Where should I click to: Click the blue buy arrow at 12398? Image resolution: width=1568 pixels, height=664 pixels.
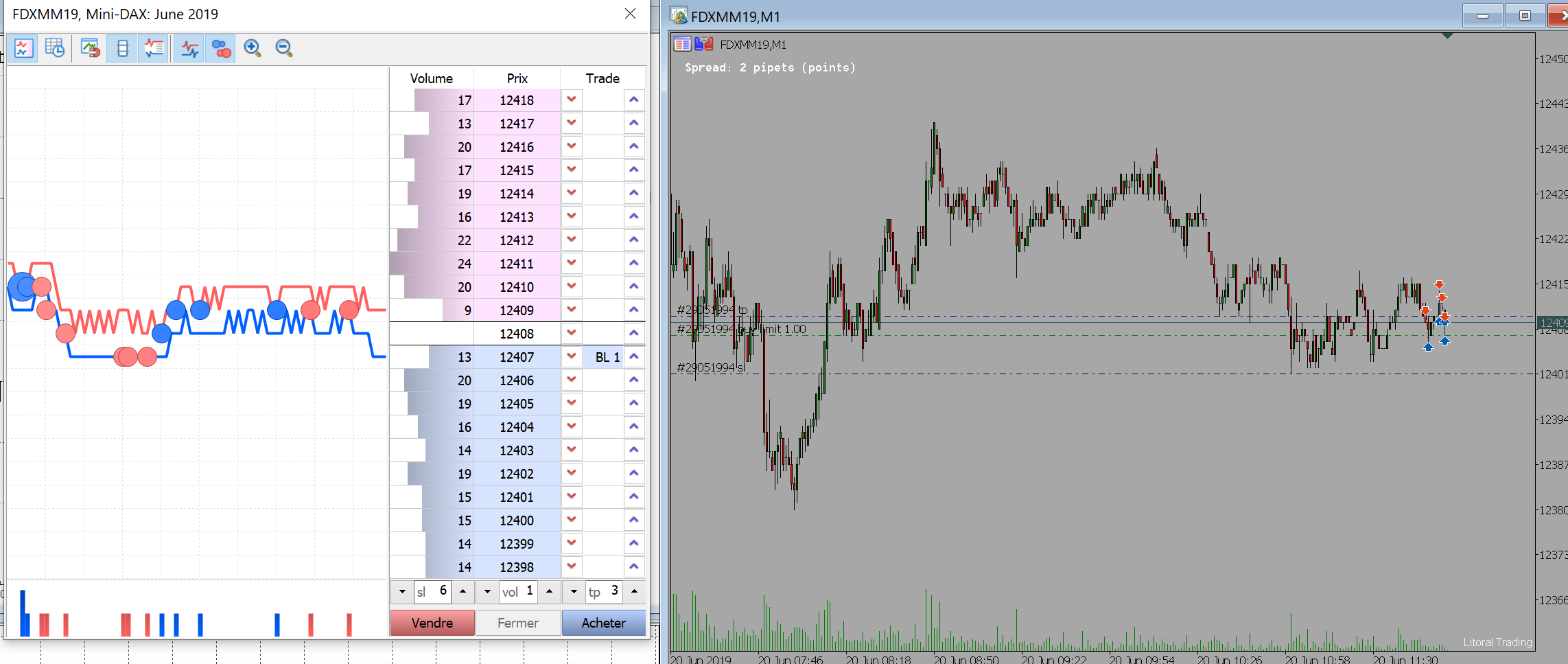tap(634, 567)
